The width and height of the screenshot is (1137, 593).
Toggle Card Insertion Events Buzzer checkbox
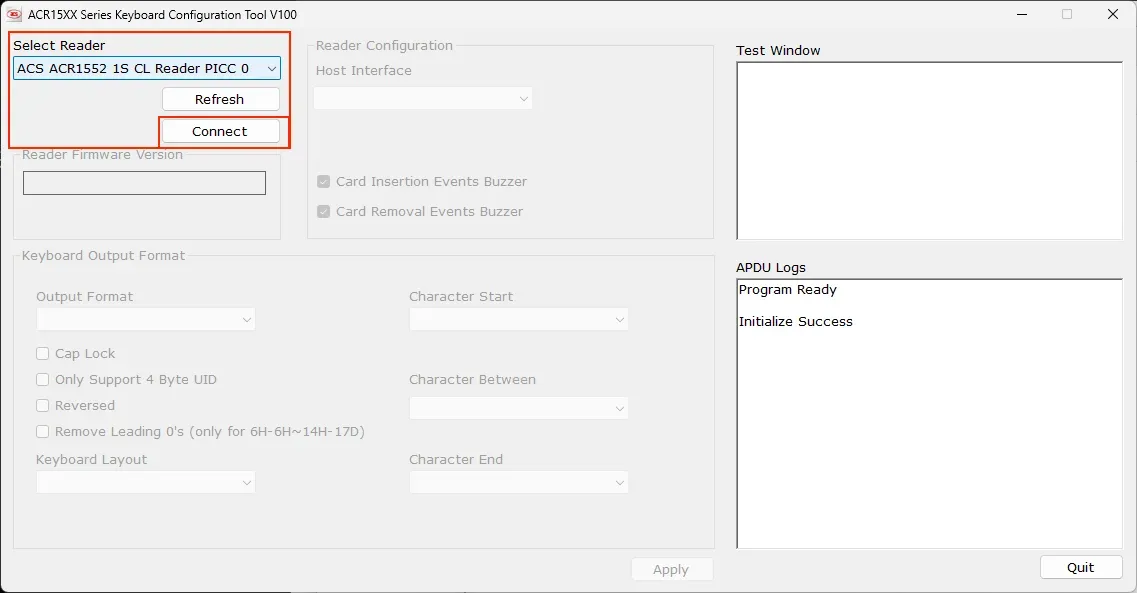click(x=324, y=182)
